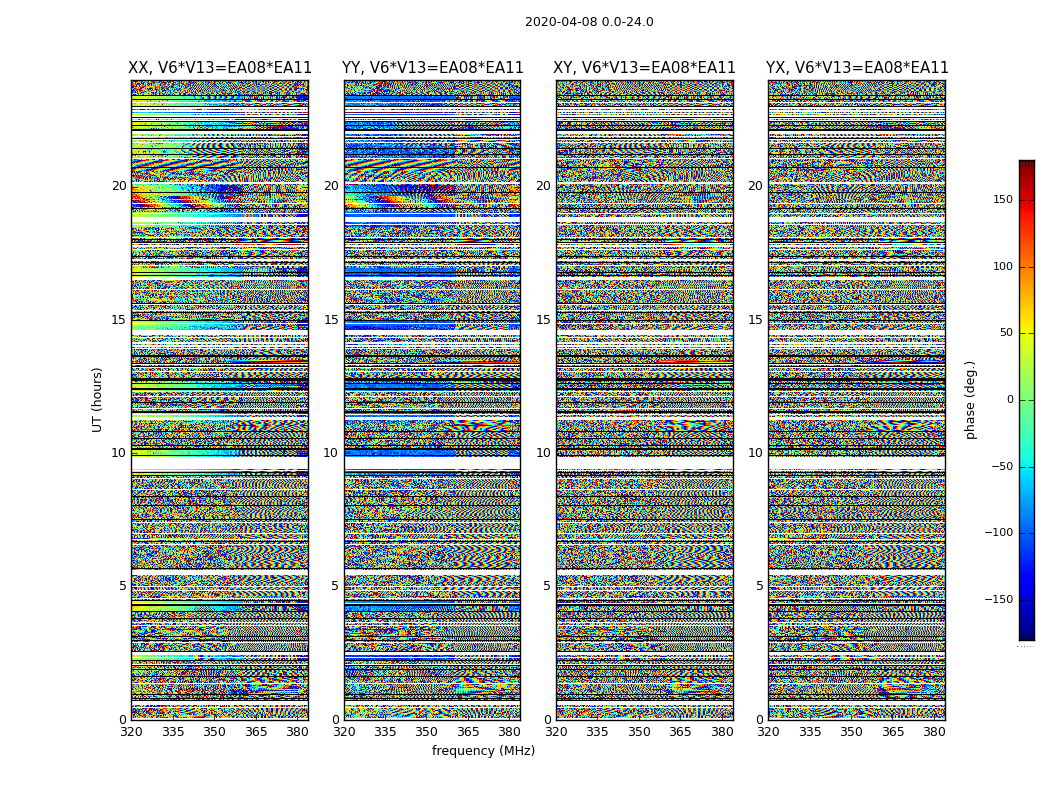
Task: Click the phase colorbar gradient strip
Action: (x=1027, y=400)
